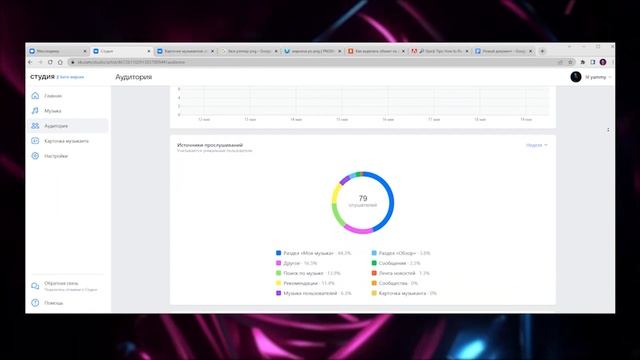Open the Главная home icon in sidebar
The height and width of the screenshot is (360, 640).
[x=35, y=96]
